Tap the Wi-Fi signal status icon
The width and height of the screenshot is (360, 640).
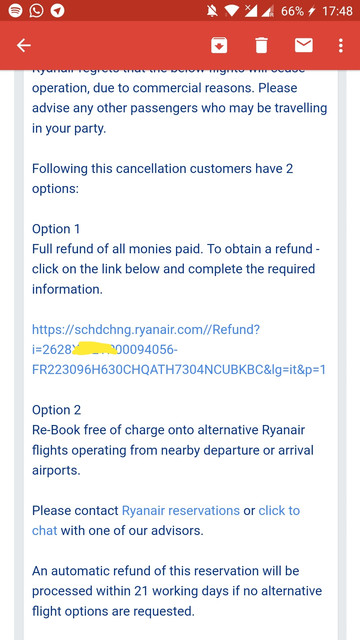click(231, 11)
